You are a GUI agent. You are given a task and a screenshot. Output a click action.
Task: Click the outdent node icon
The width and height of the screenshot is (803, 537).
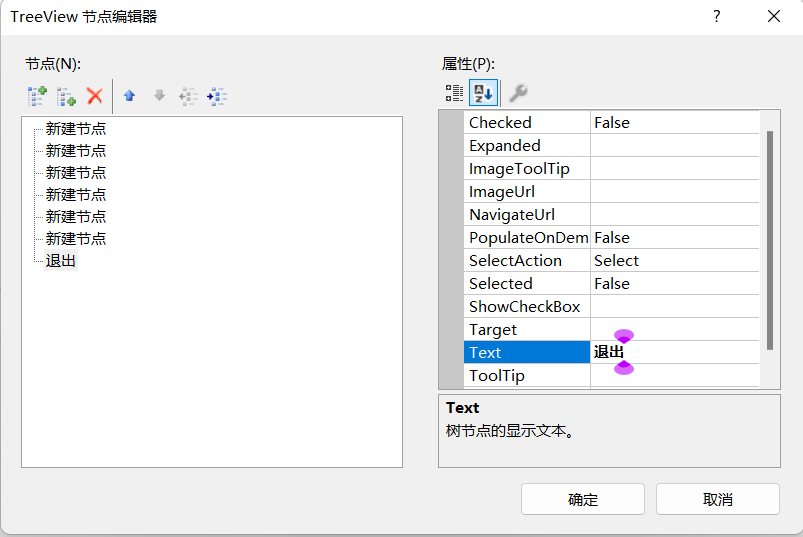[188, 96]
